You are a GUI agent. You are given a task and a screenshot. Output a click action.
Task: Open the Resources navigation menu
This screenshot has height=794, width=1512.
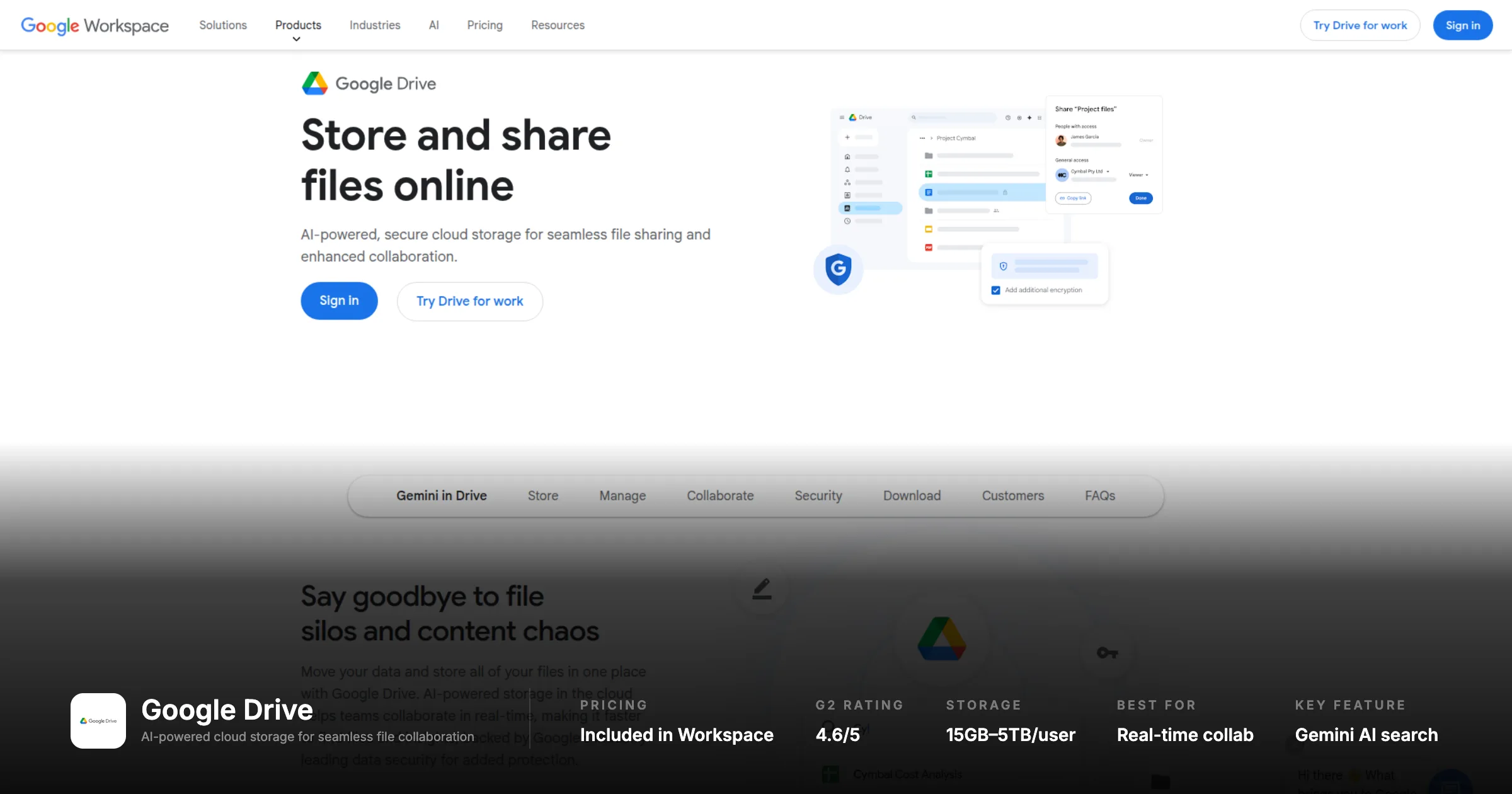pyautogui.click(x=558, y=25)
